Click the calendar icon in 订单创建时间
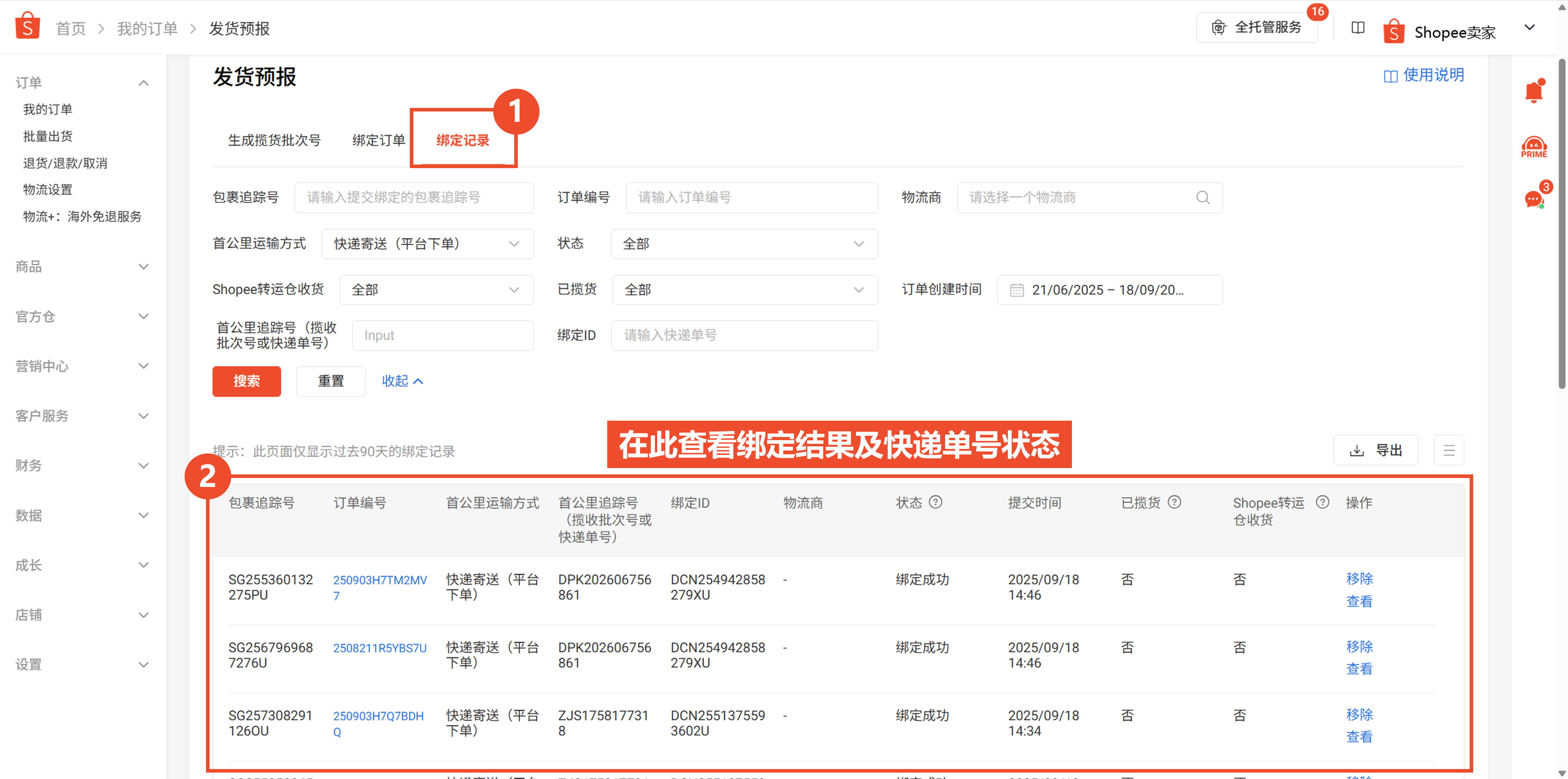 (1016, 290)
